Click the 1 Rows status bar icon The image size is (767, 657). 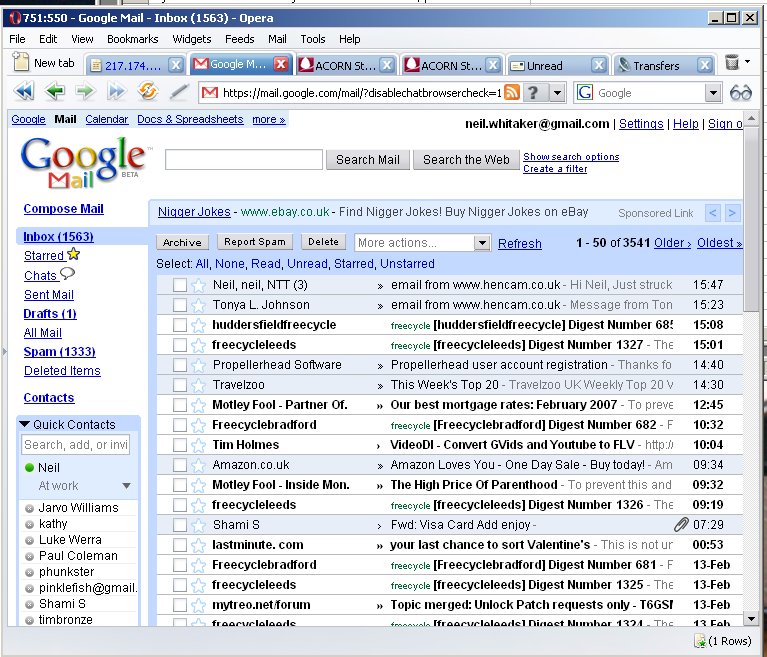(x=700, y=640)
